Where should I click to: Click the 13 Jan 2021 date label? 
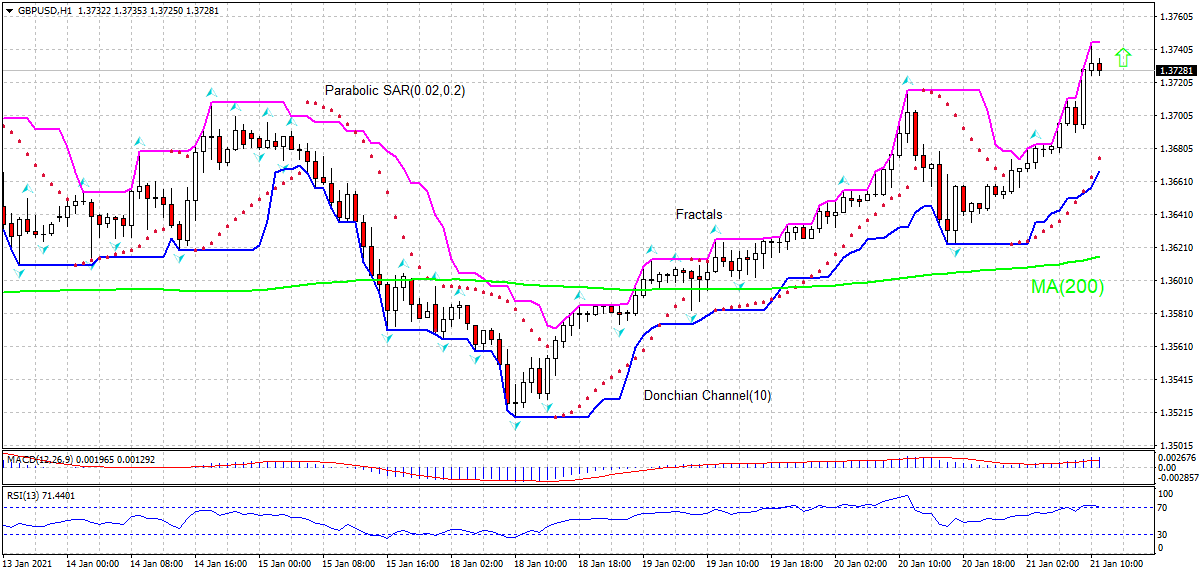point(27,564)
